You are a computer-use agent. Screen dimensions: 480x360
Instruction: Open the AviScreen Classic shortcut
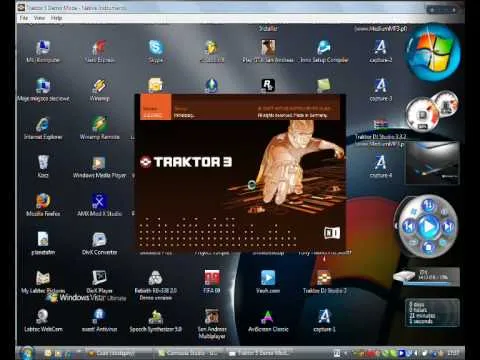click(268, 320)
